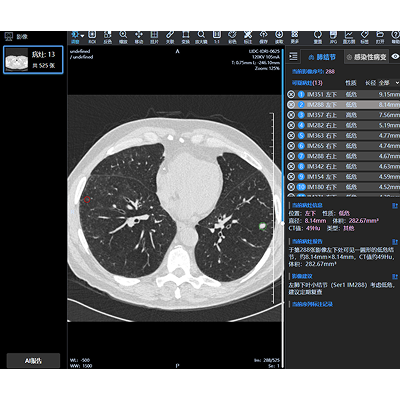This screenshot has height=400, width=400.
Task: Select lesion row 4 IM282 右上
Action: [343, 125]
